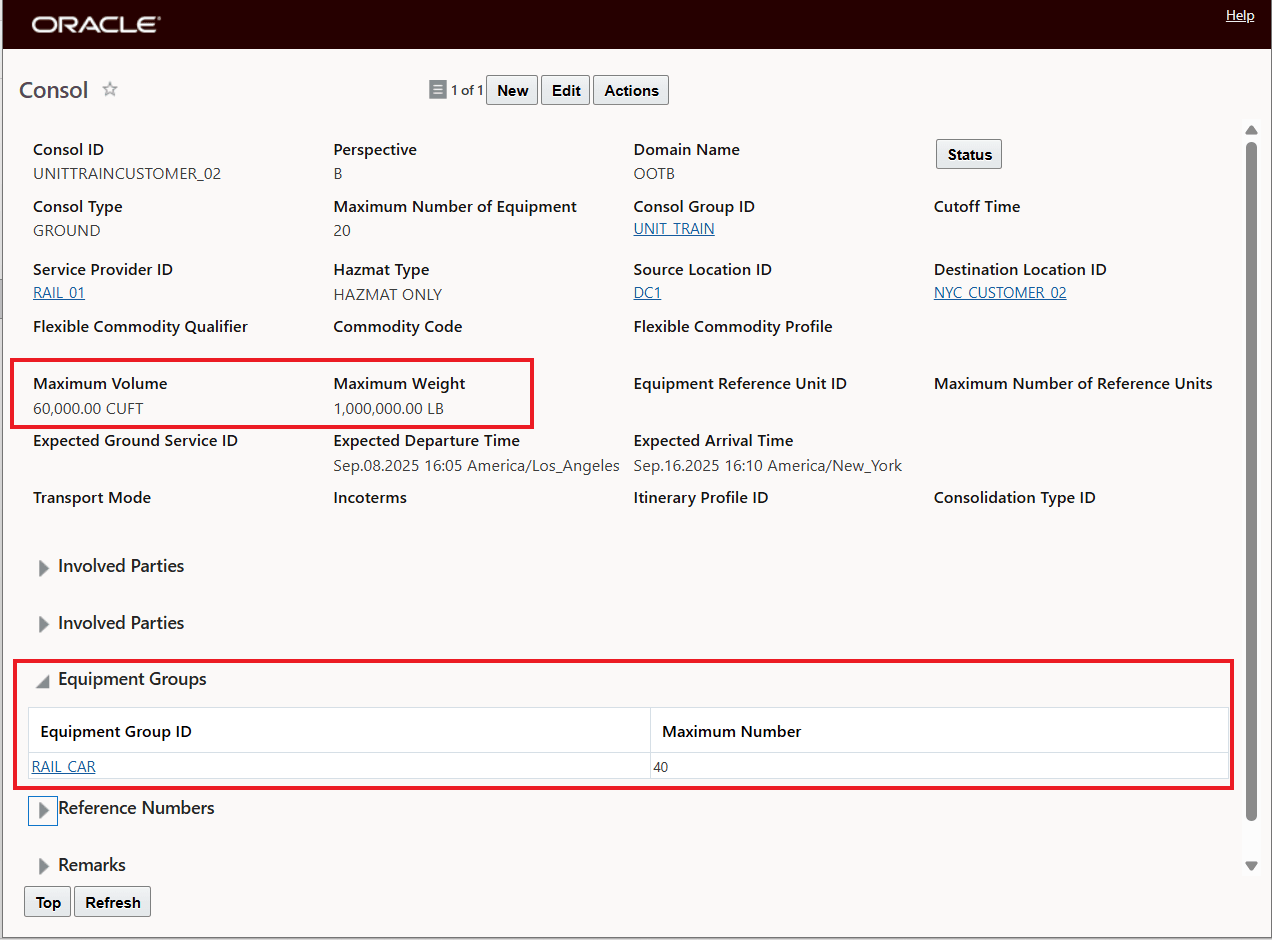The height and width of the screenshot is (940, 1272).
Task: Click the New button
Action: click(x=512, y=90)
